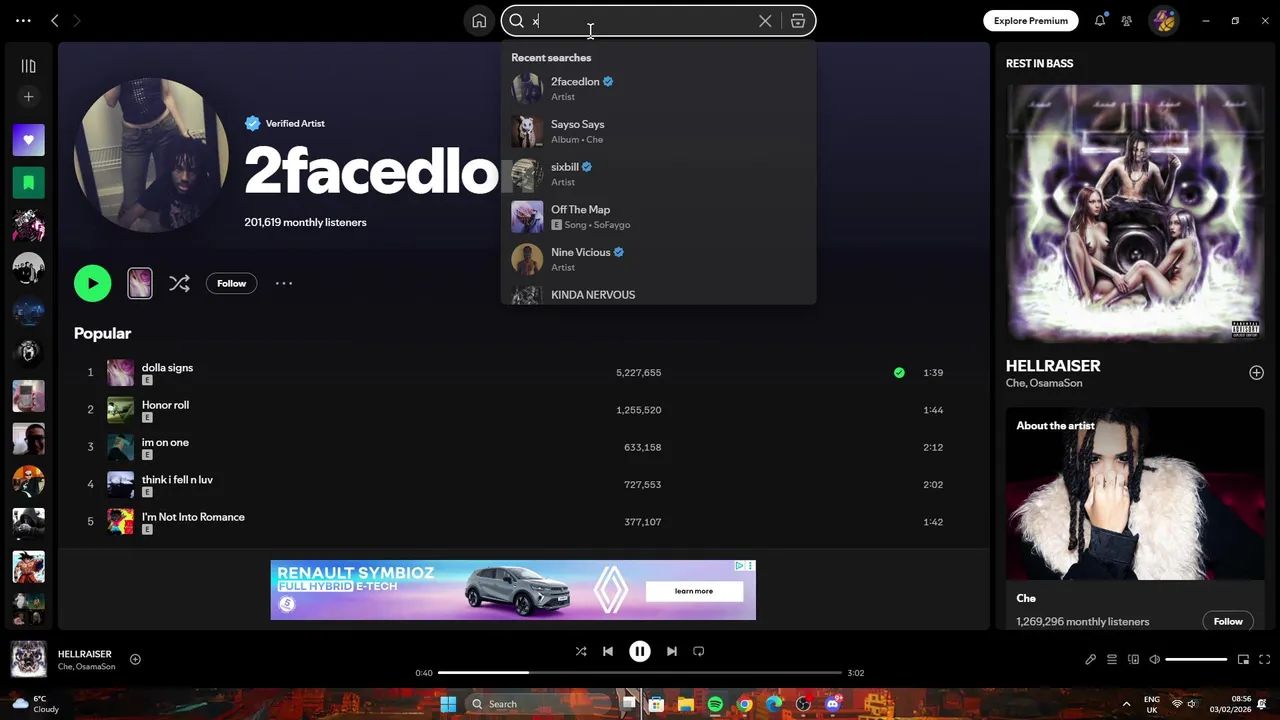Image resolution: width=1280 pixels, height=720 pixels.
Task: Open the miniplayer icon
Action: 1243,659
